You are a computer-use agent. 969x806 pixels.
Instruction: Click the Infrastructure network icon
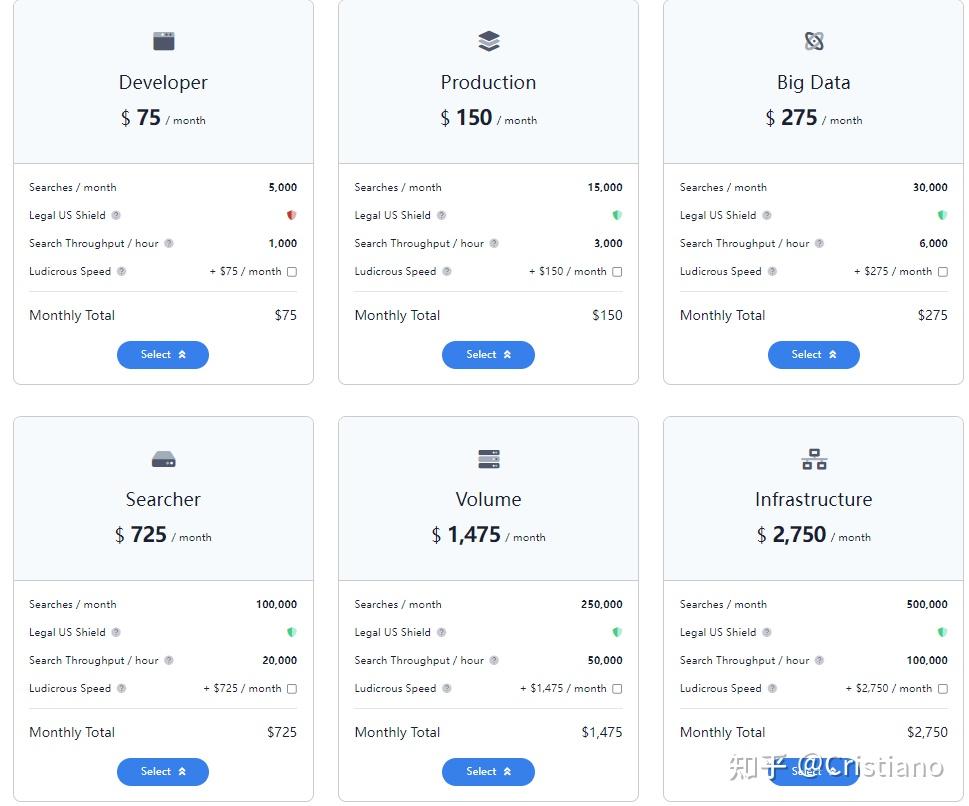814,459
